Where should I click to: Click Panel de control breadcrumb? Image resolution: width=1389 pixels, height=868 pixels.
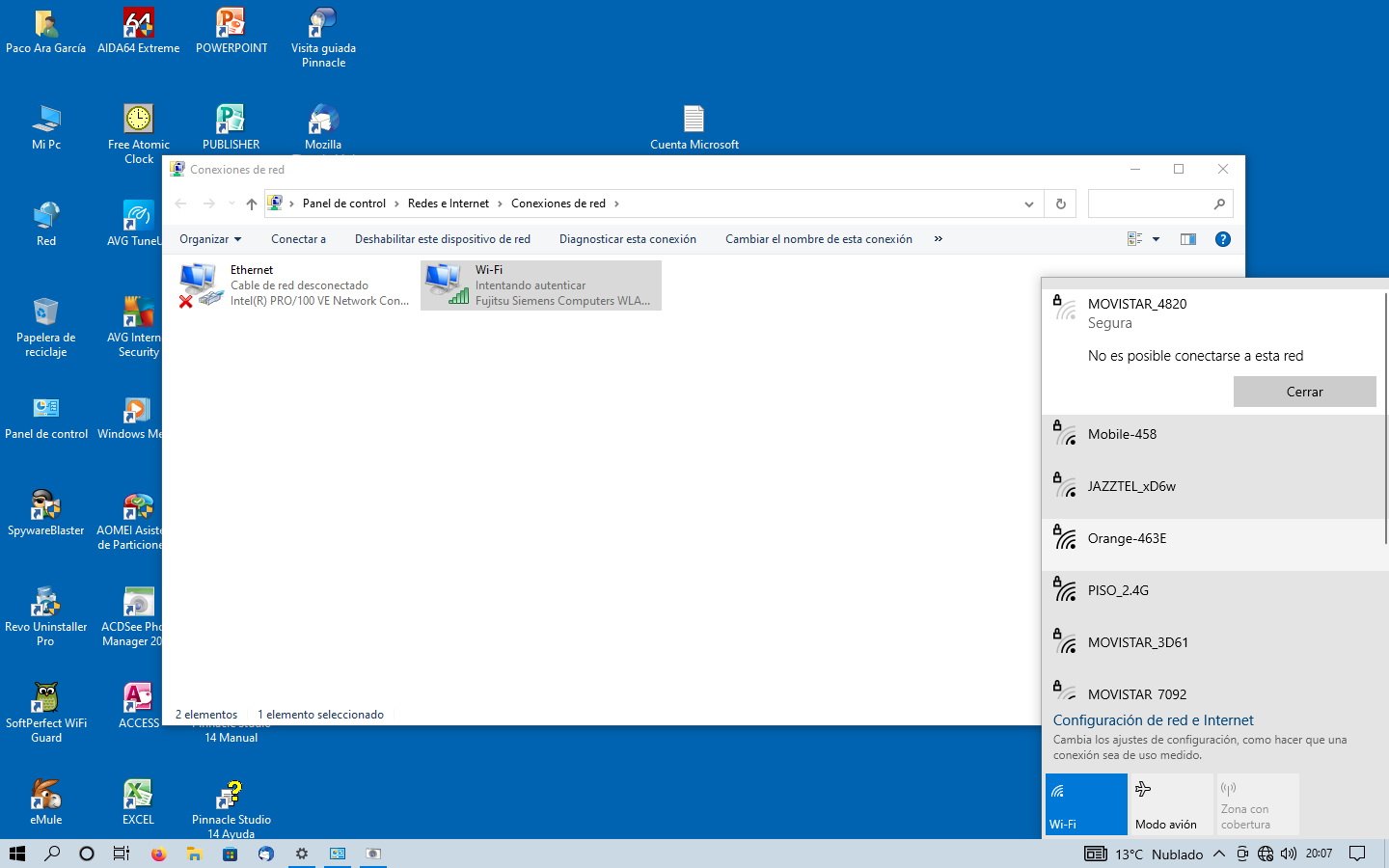point(344,203)
